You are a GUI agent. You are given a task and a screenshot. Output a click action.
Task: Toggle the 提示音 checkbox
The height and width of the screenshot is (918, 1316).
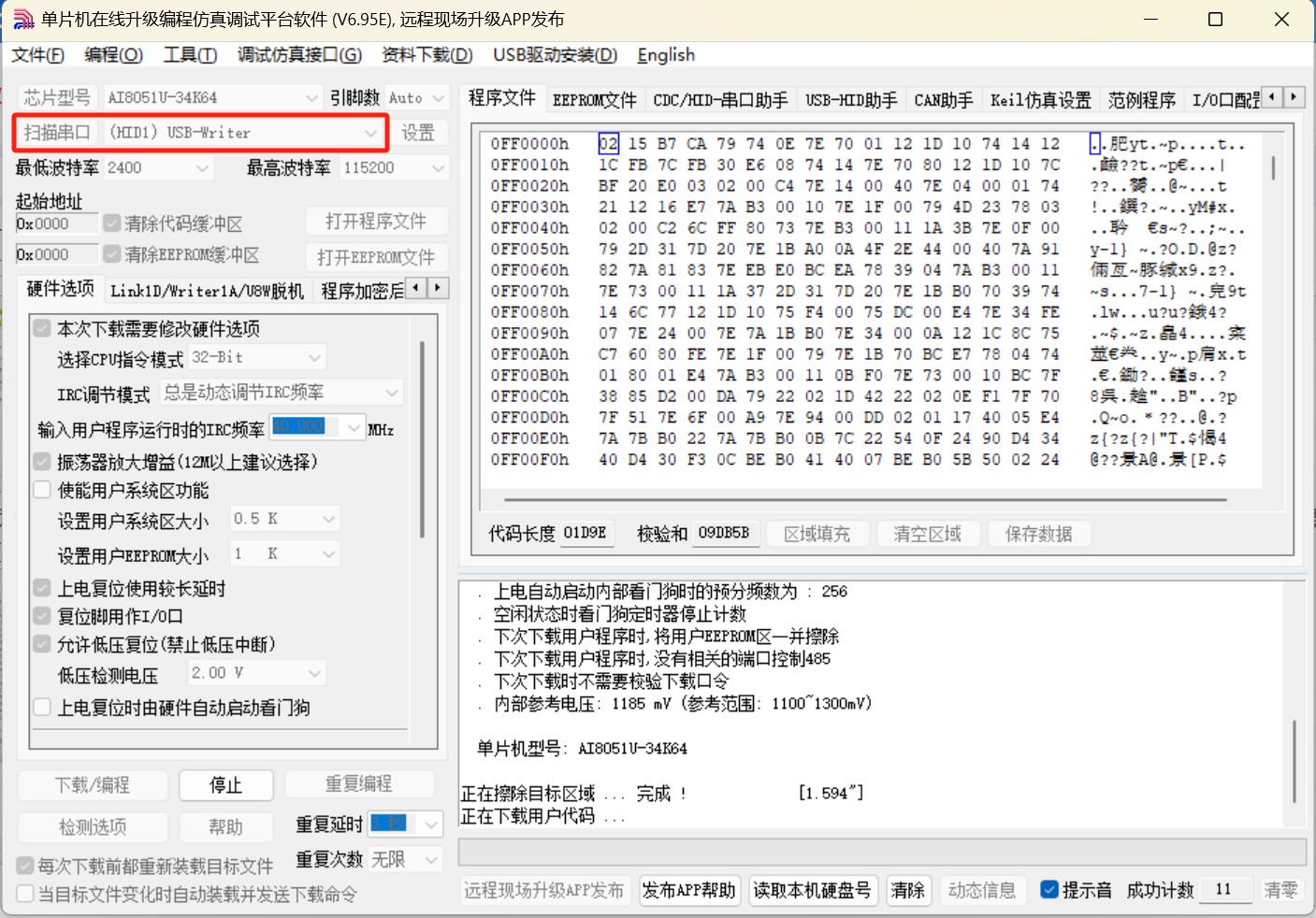point(1049,890)
